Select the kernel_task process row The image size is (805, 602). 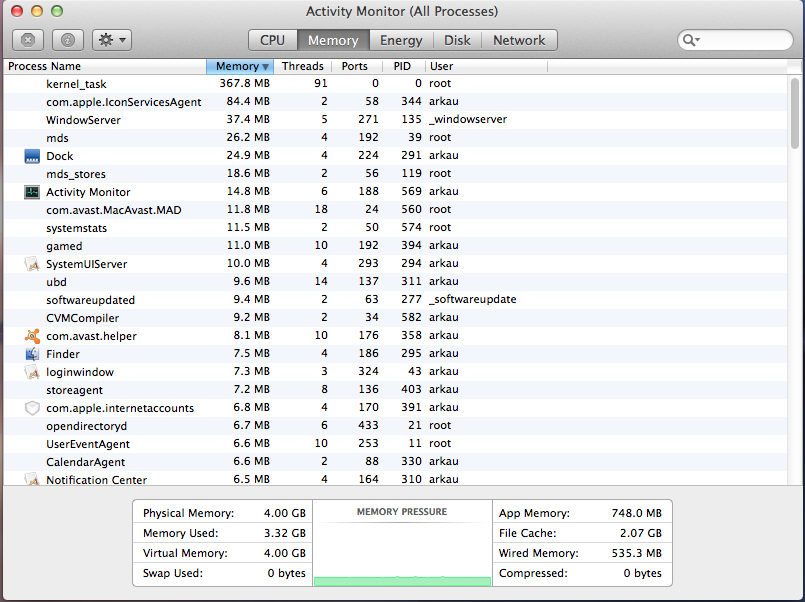tap(395, 84)
